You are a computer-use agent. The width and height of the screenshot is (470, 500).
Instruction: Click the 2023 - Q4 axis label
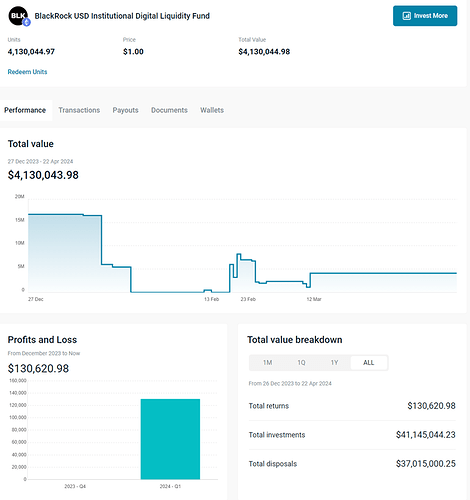[75, 486]
